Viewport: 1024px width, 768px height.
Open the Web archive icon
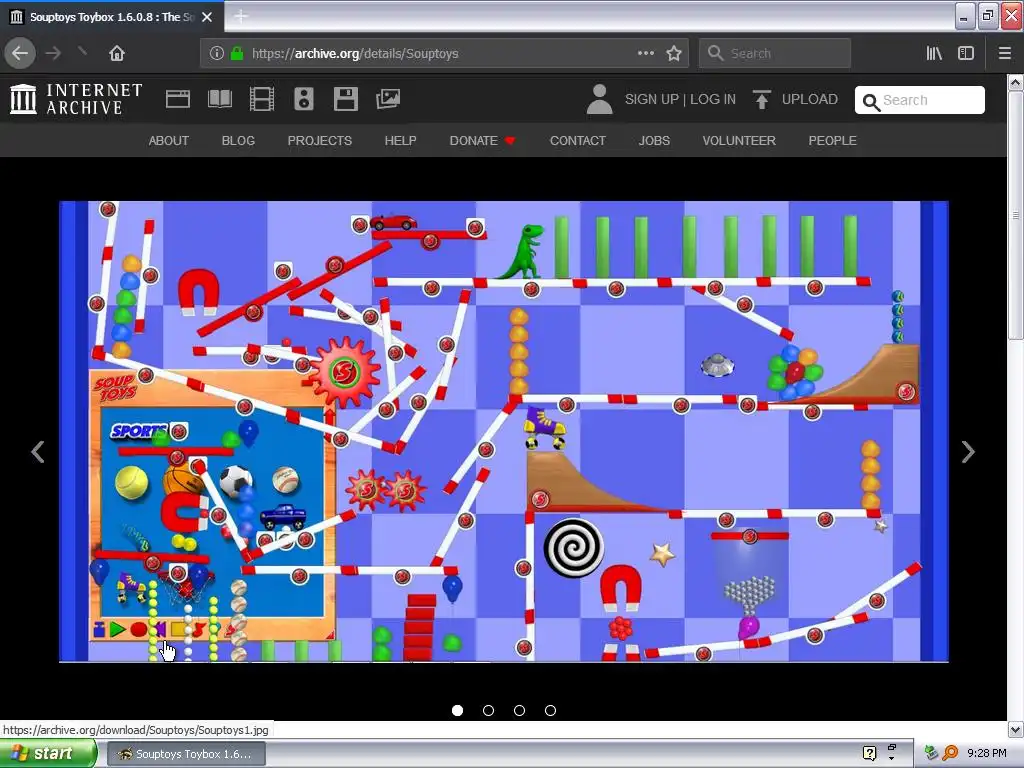click(x=178, y=99)
